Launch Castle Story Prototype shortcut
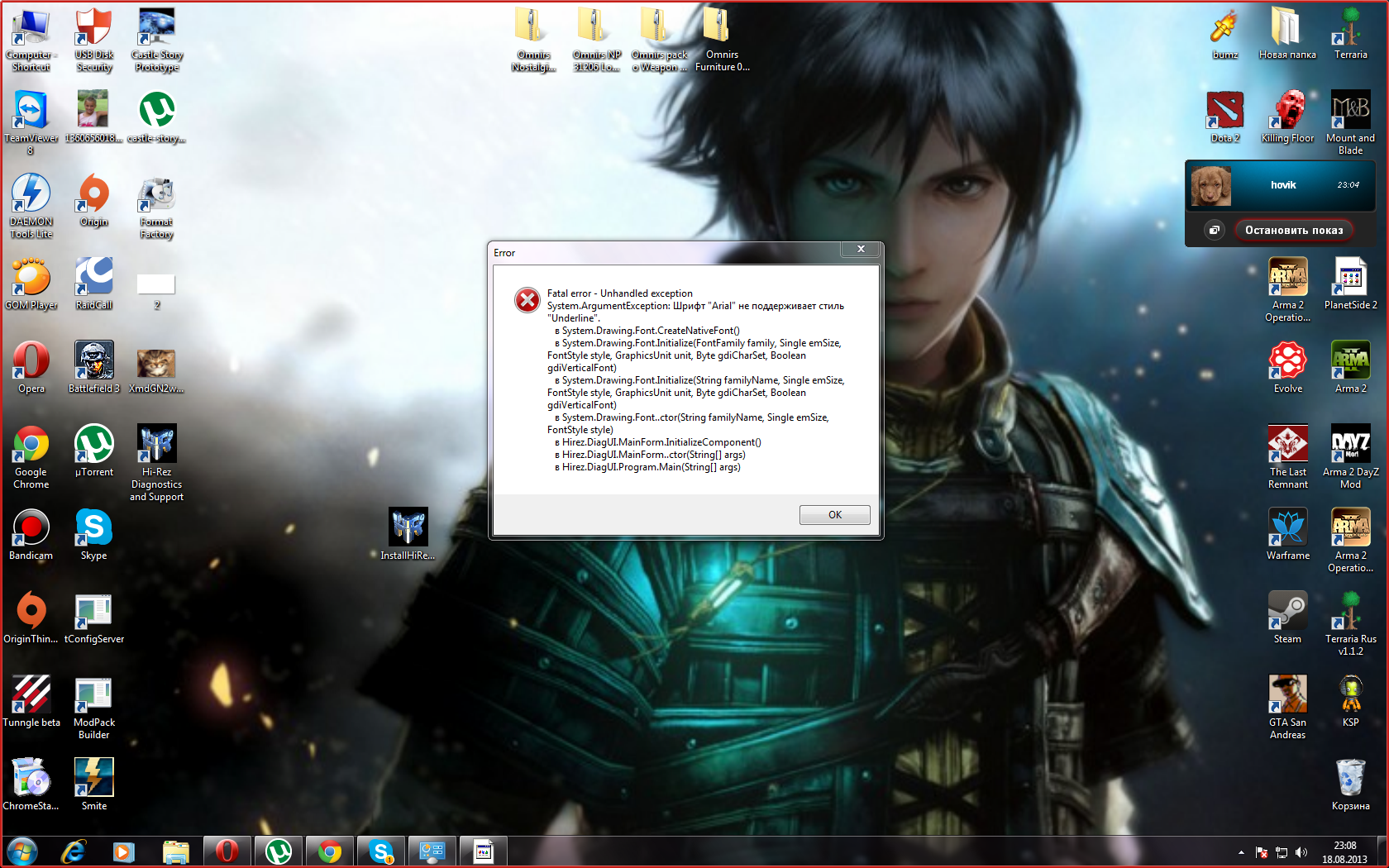Screen dimensions: 1389x868 [x=157, y=40]
